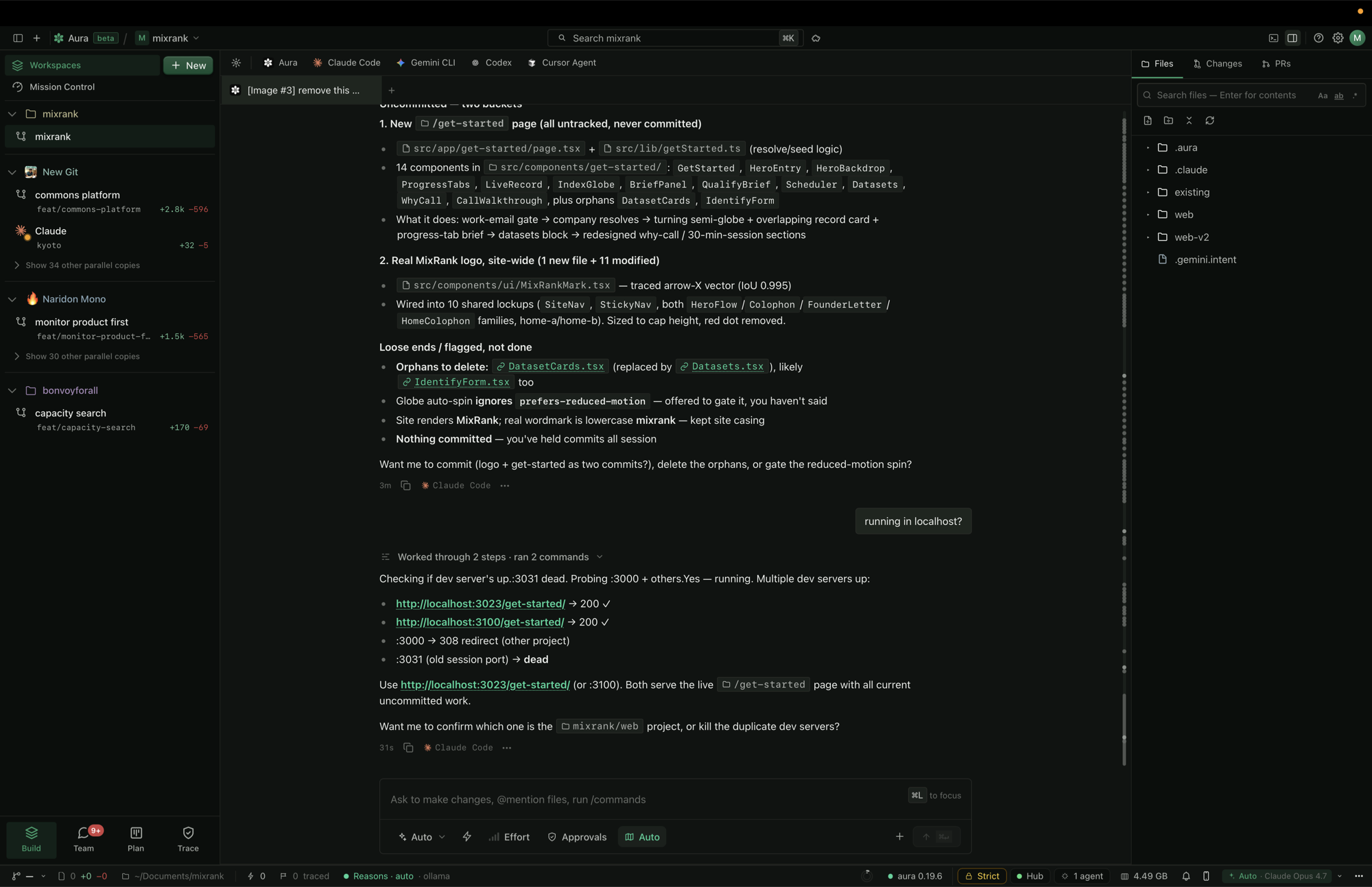
Task: Toggle Approvals in the composer
Action: tap(577, 837)
